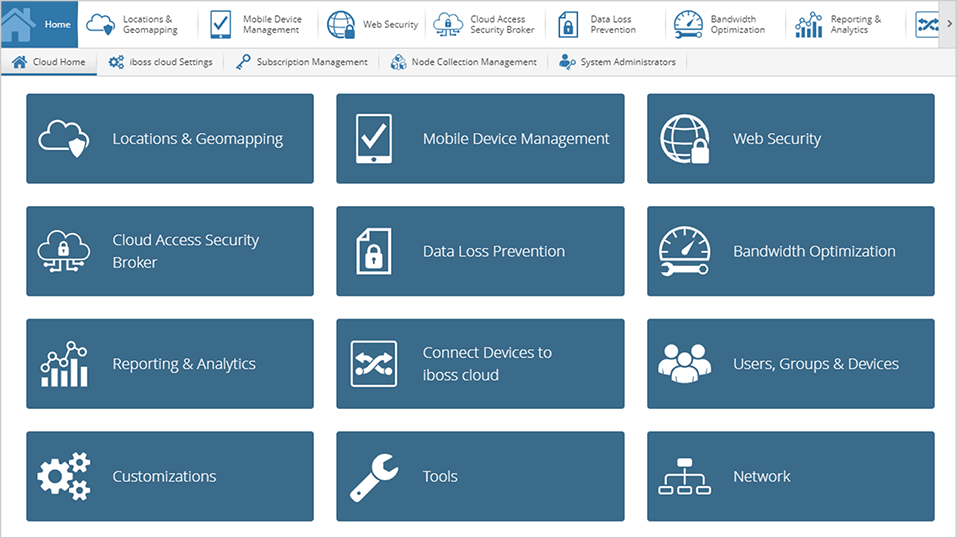Open the Data Loss Prevention top menu label

coord(613,24)
